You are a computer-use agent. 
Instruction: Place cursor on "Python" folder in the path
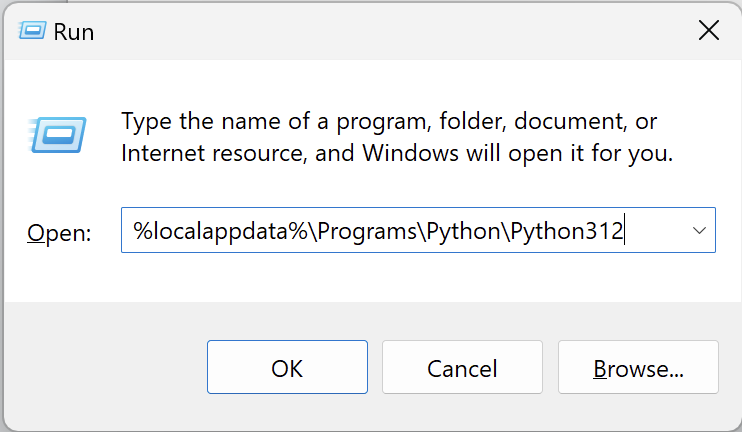point(462,231)
